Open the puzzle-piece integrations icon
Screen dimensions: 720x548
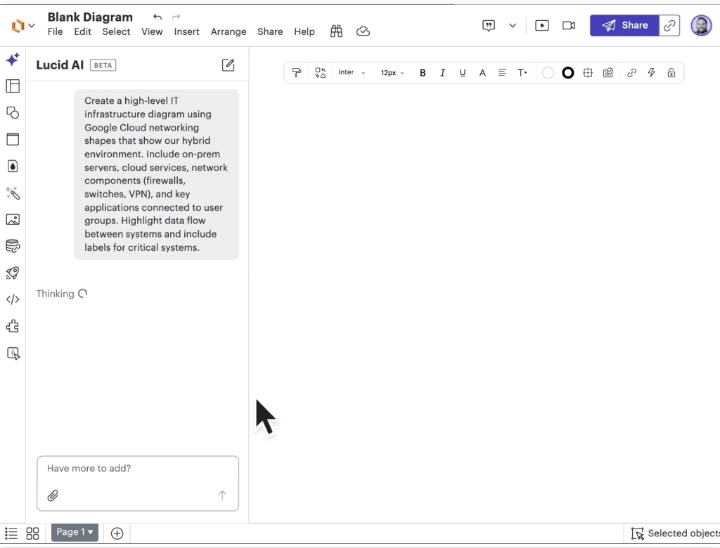point(13,326)
